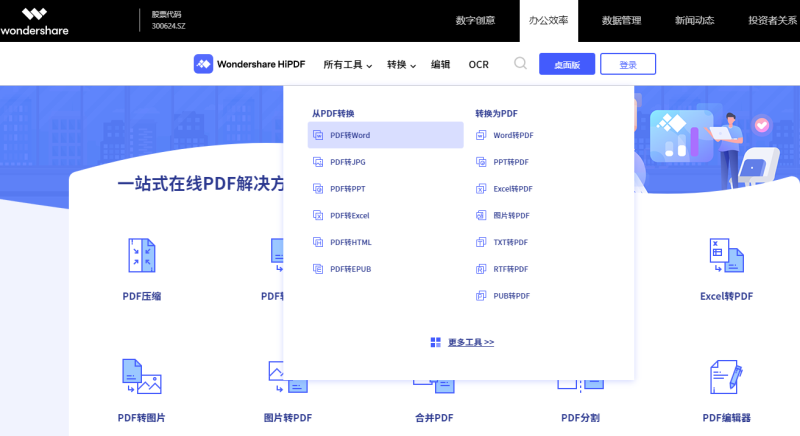Click the PDF转HTML icon in dropdown

point(318,242)
